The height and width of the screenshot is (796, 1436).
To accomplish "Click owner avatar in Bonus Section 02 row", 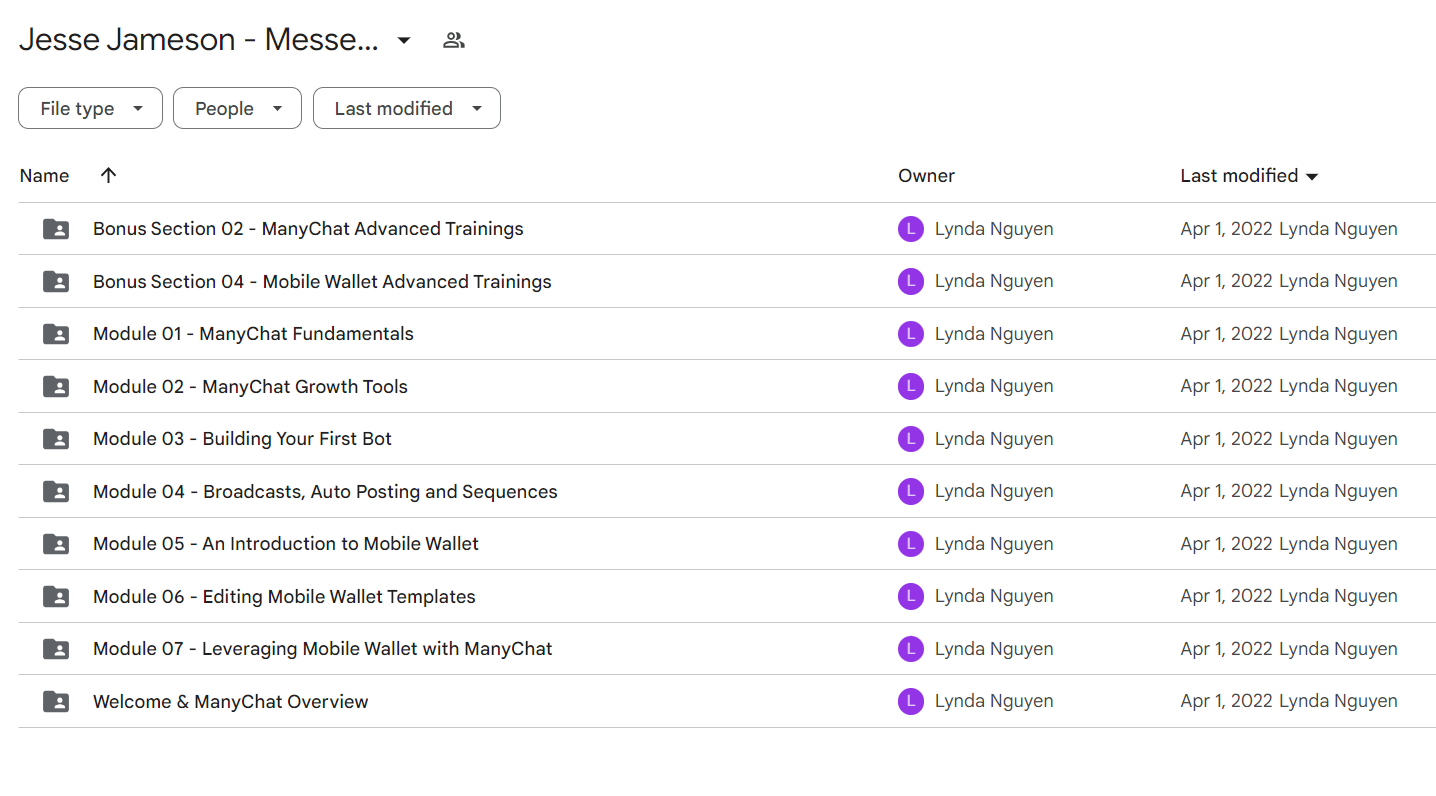I will click(911, 229).
